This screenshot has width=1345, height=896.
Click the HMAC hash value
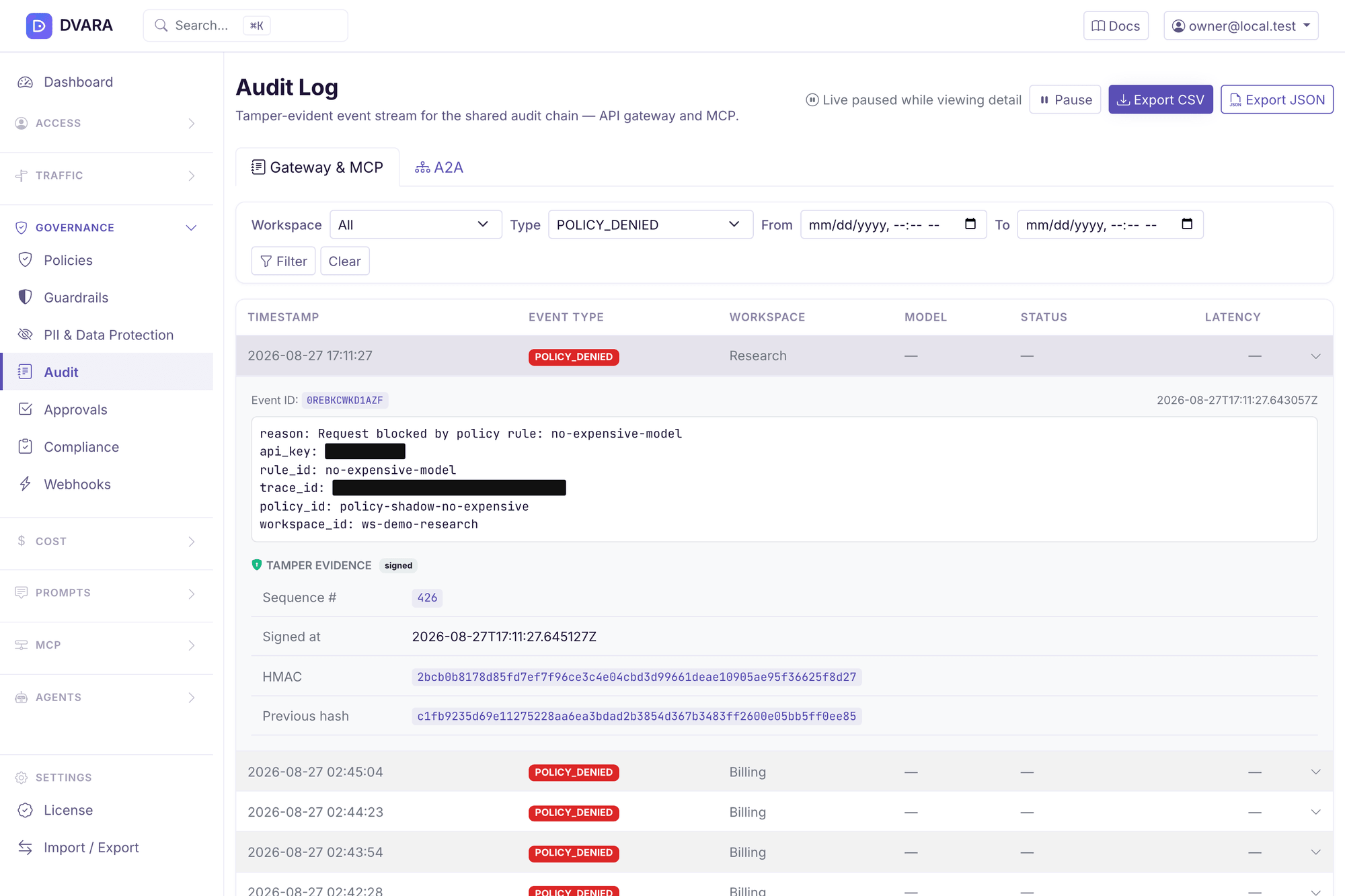(x=637, y=677)
